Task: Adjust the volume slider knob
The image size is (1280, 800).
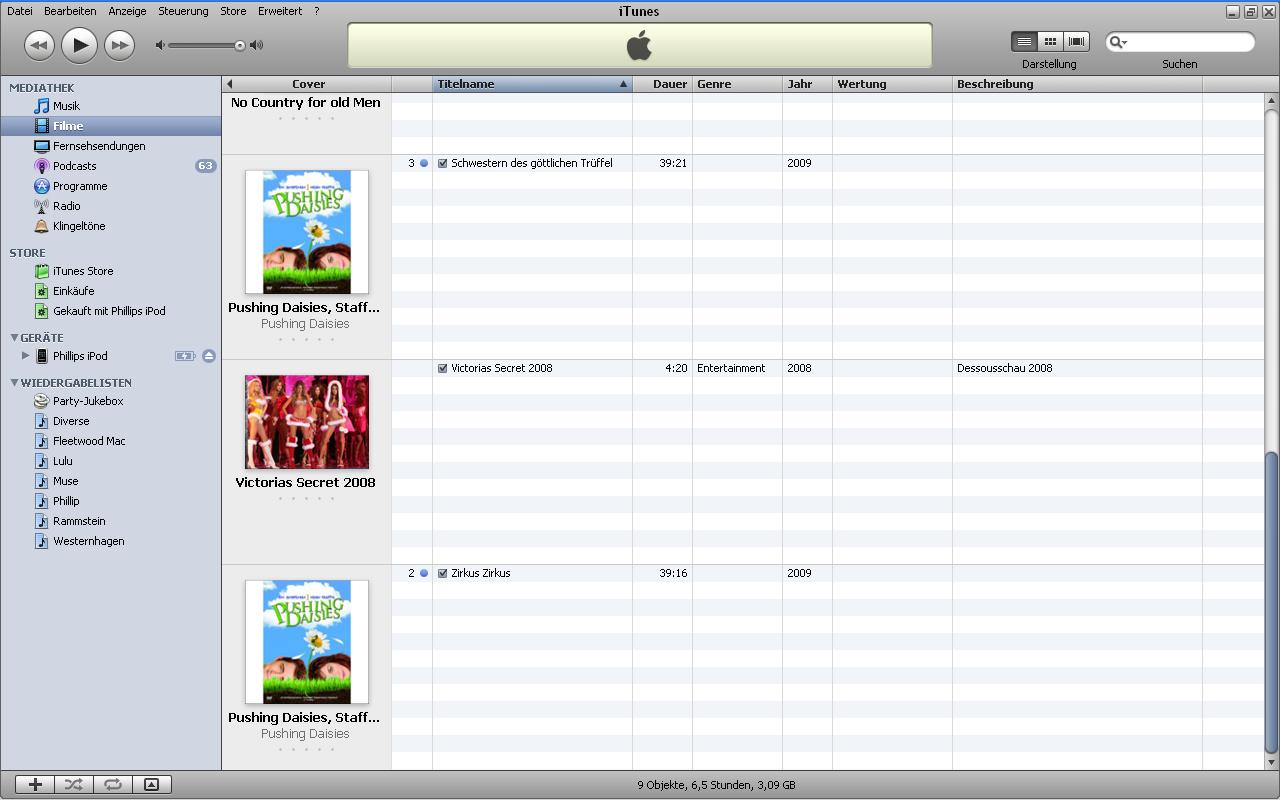Action: 240,45
